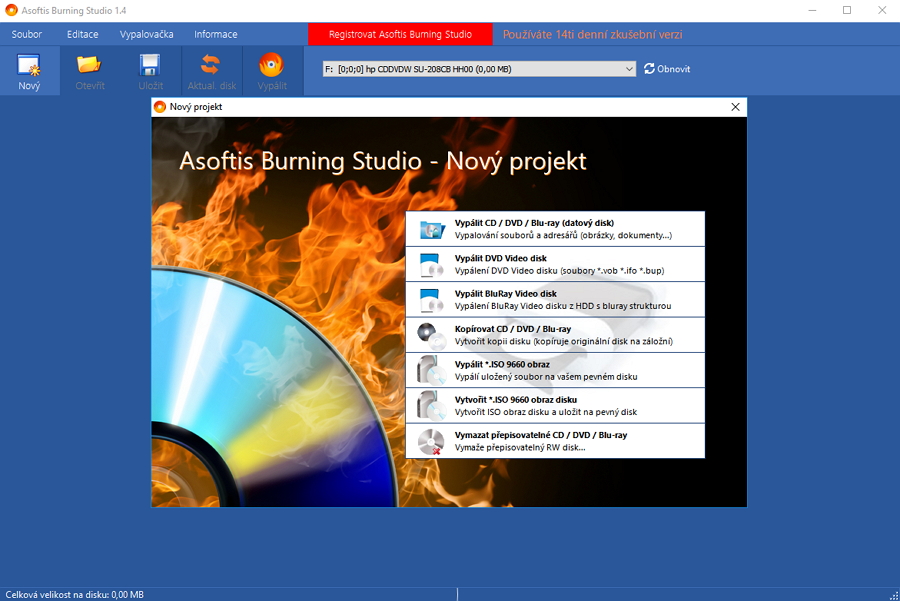Maximize the Asoftis Burning Studio window

point(847,10)
